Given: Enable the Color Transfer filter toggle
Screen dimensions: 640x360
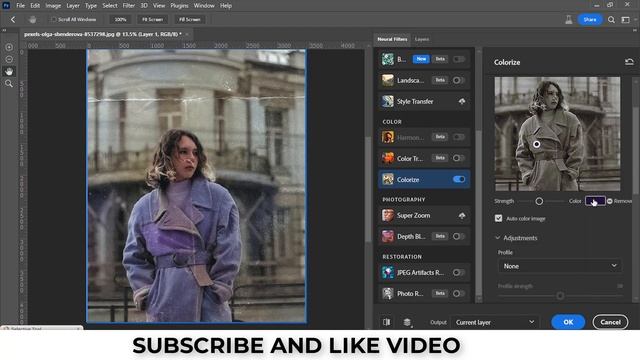Looking at the screenshot, I should click(459, 158).
